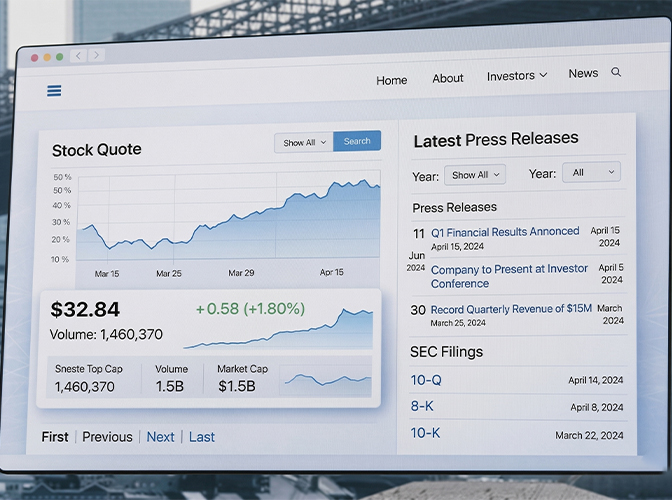The height and width of the screenshot is (500, 672).
Task: Open the 10-Q SEC filing
Action: point(426,380)
